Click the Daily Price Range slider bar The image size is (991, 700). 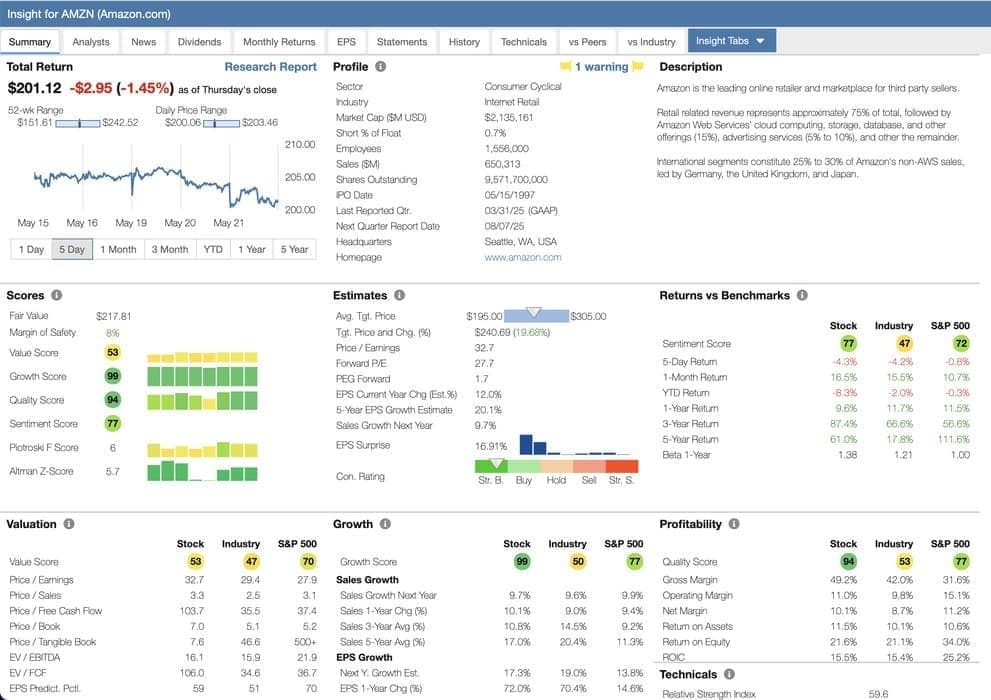click(x=221, y=123)
